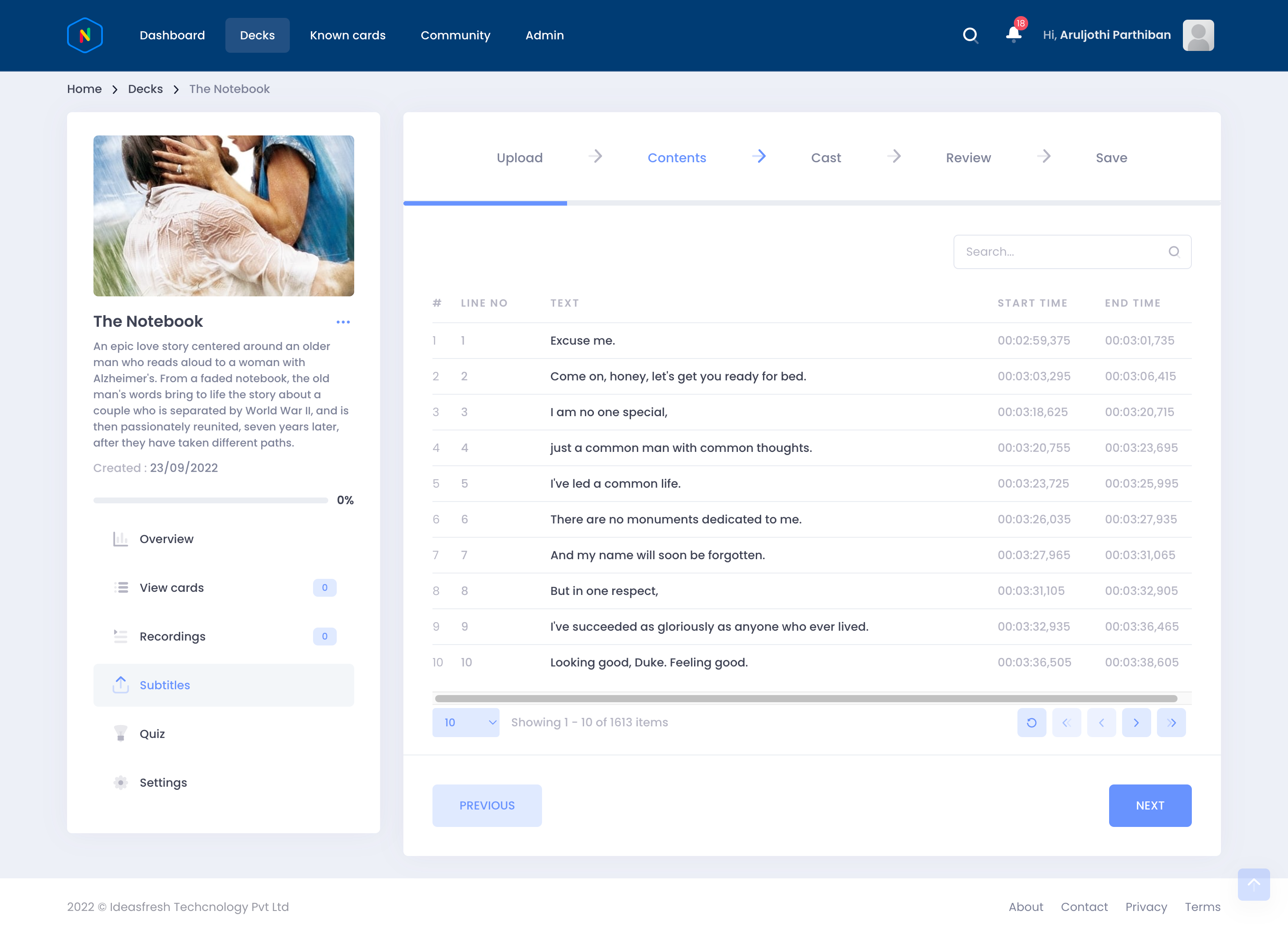Open the Community nav item
This screenshot has height=936, width=1288.
455,35
